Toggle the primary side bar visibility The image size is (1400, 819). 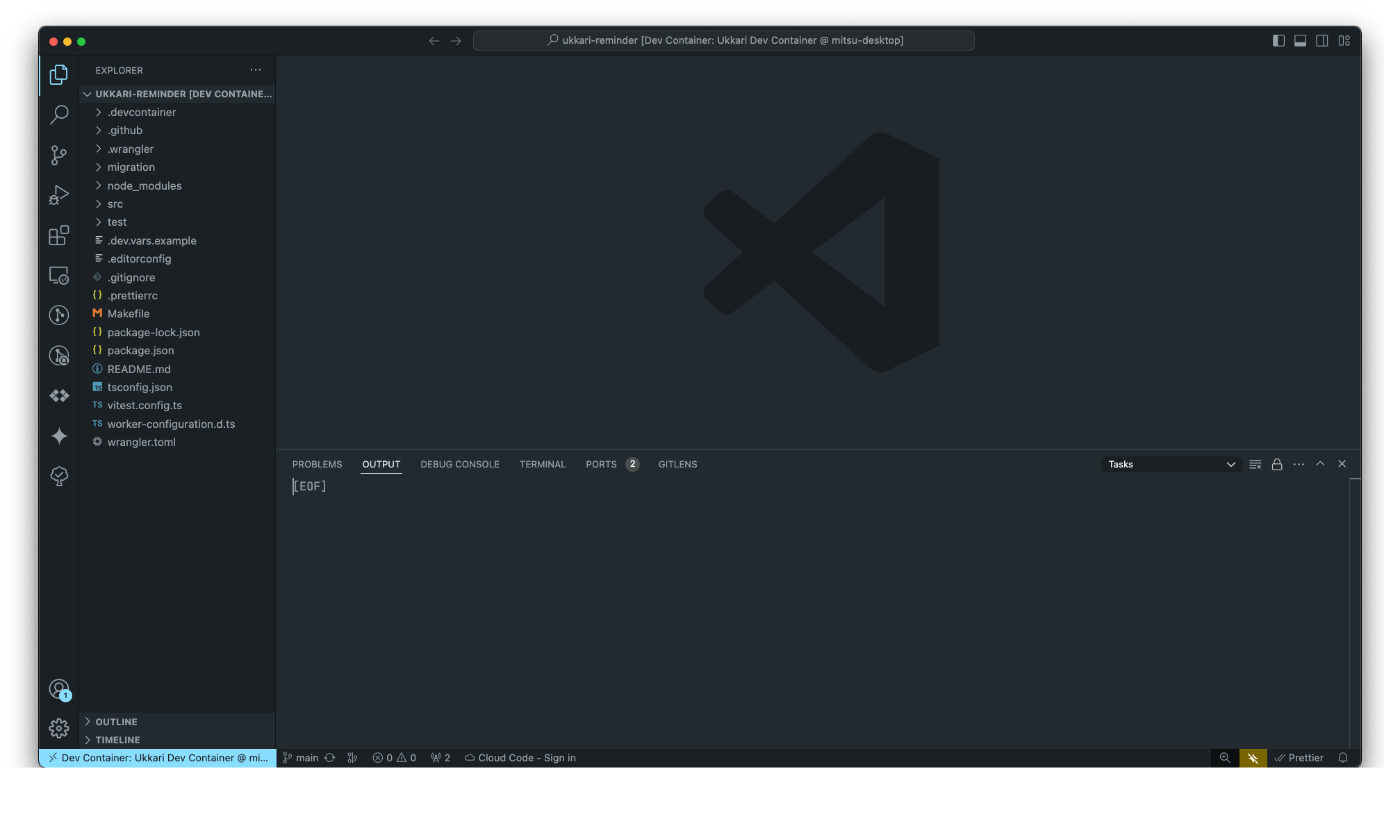[1279, 41]
